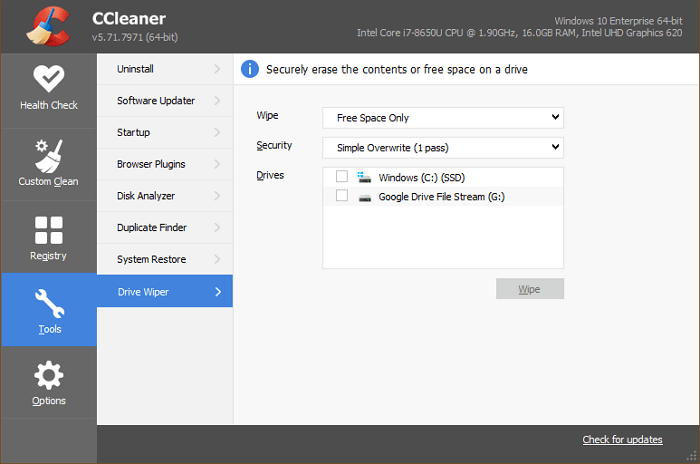This screenshot has width=700, height=464.
Task: Expand the Startup chevron arrow
Action: [x=217, y=132]
